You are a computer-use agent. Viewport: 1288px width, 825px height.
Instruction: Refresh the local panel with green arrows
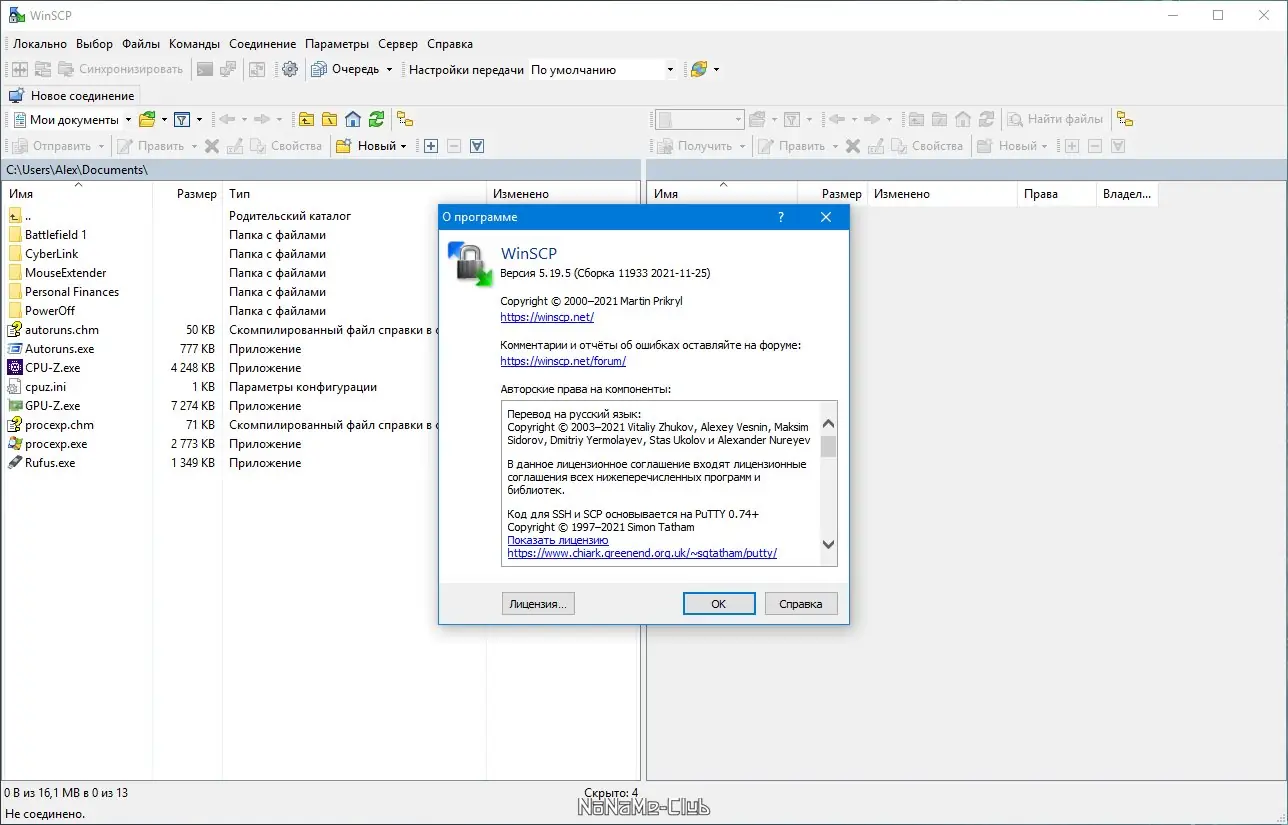(376, 119)
